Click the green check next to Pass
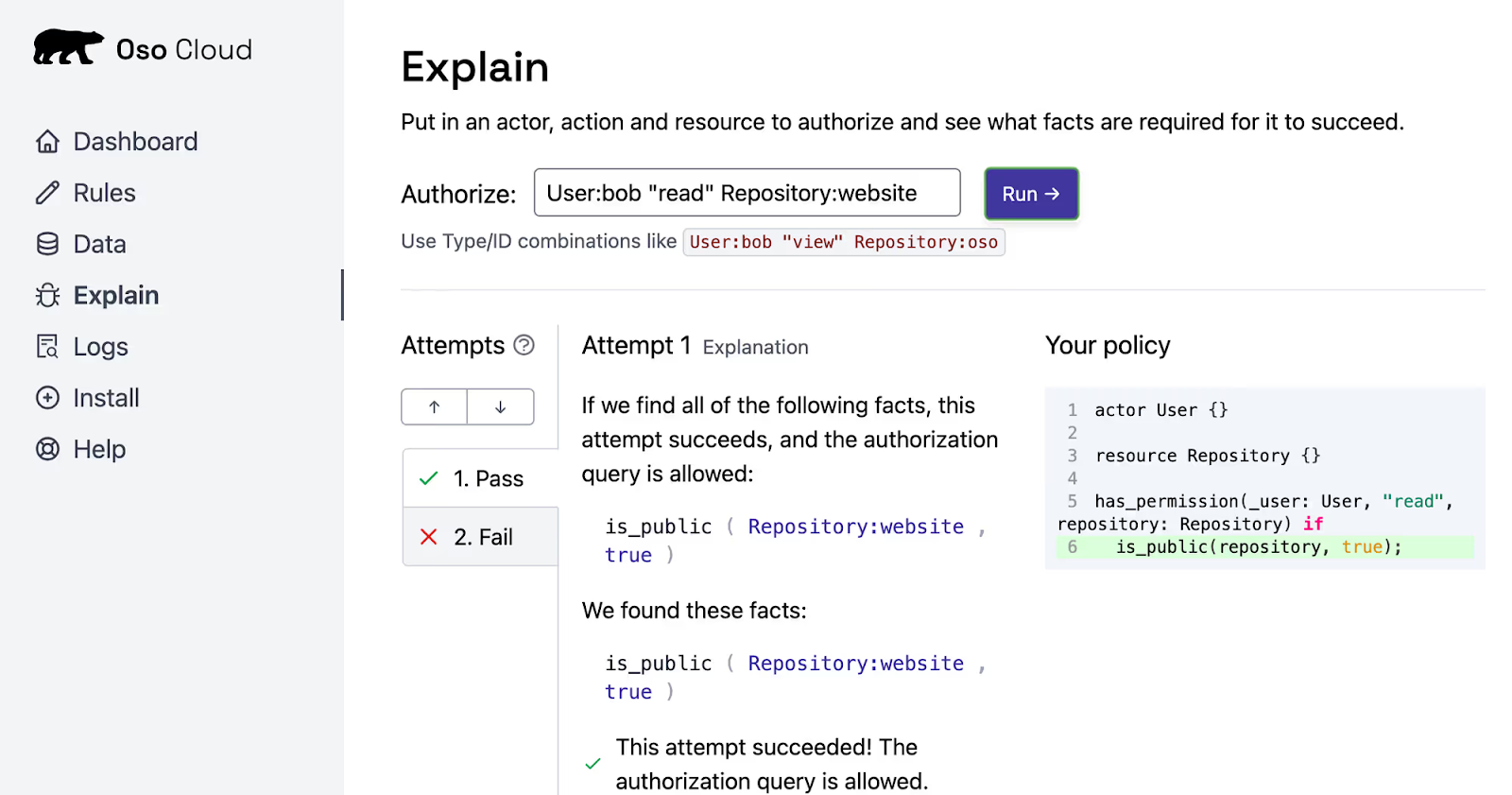 pyautogui.click(x=429, y=478)
